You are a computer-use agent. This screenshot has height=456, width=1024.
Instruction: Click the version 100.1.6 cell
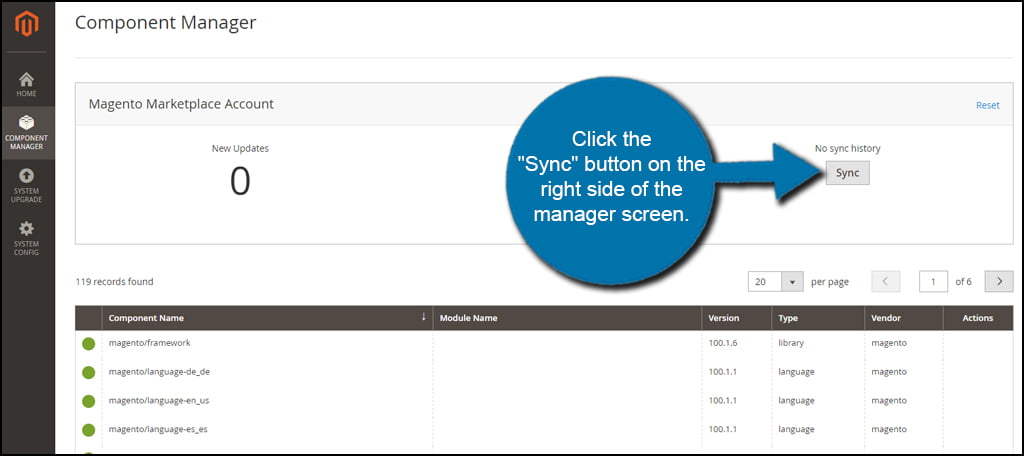[x=723, y=343]
